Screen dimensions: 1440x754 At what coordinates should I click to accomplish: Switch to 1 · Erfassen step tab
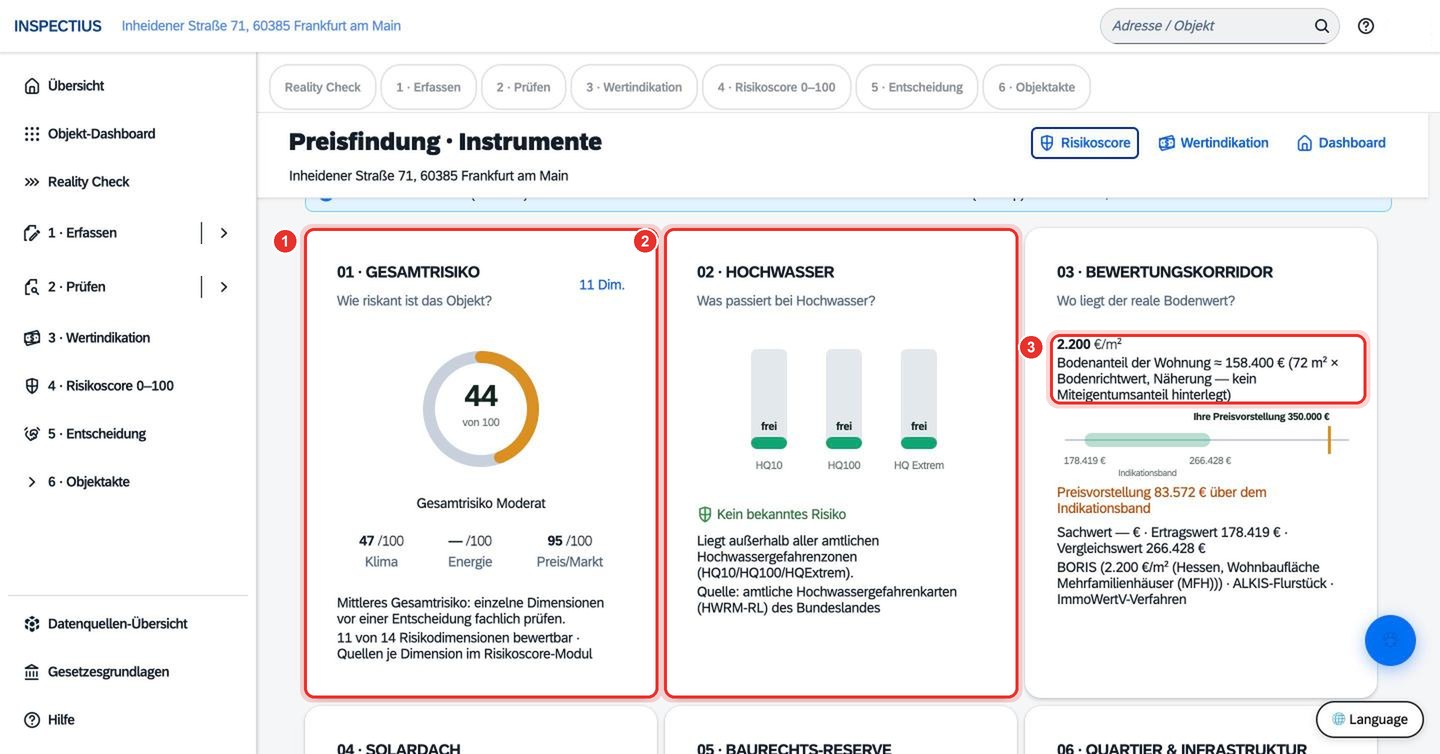(x=428, y=87)
